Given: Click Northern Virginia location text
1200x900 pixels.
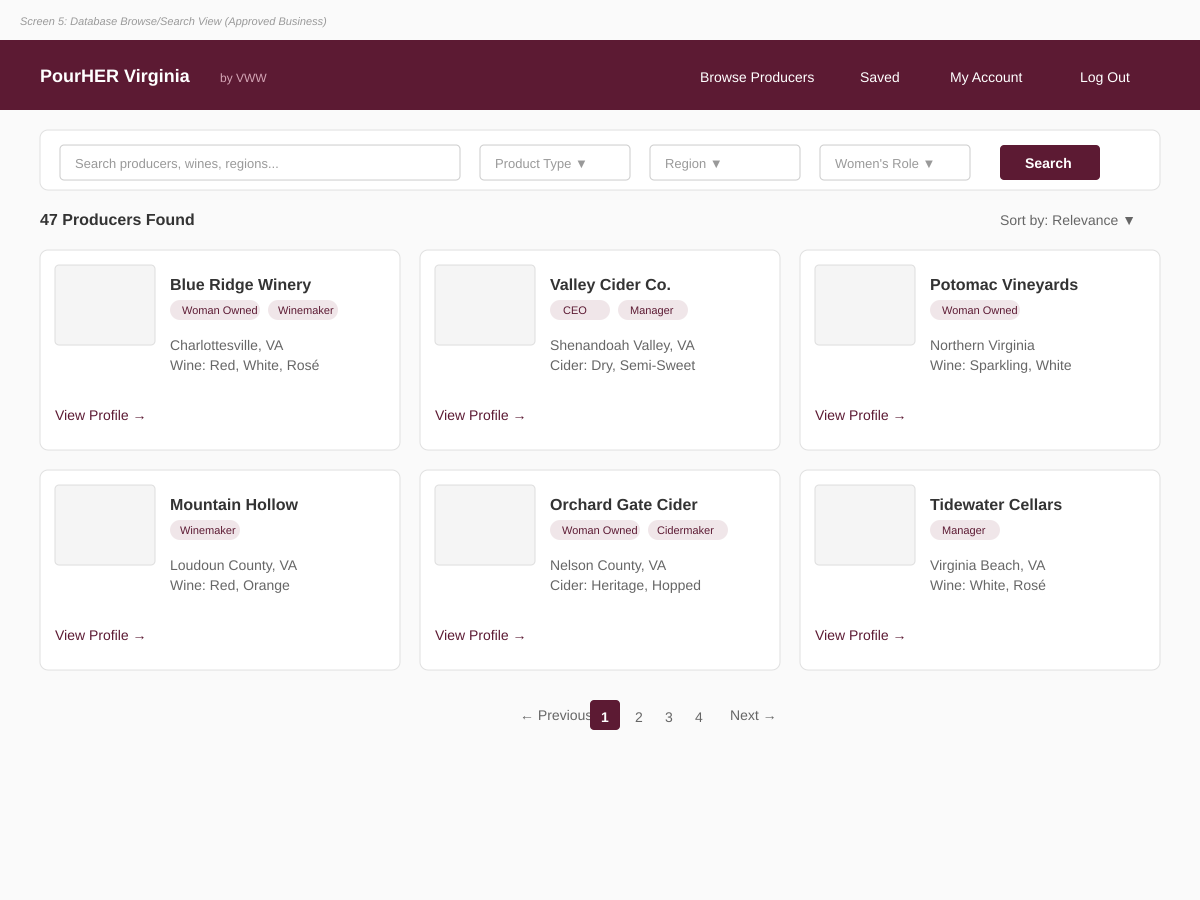Looking at the screenshot, I should tap(982, 345).
